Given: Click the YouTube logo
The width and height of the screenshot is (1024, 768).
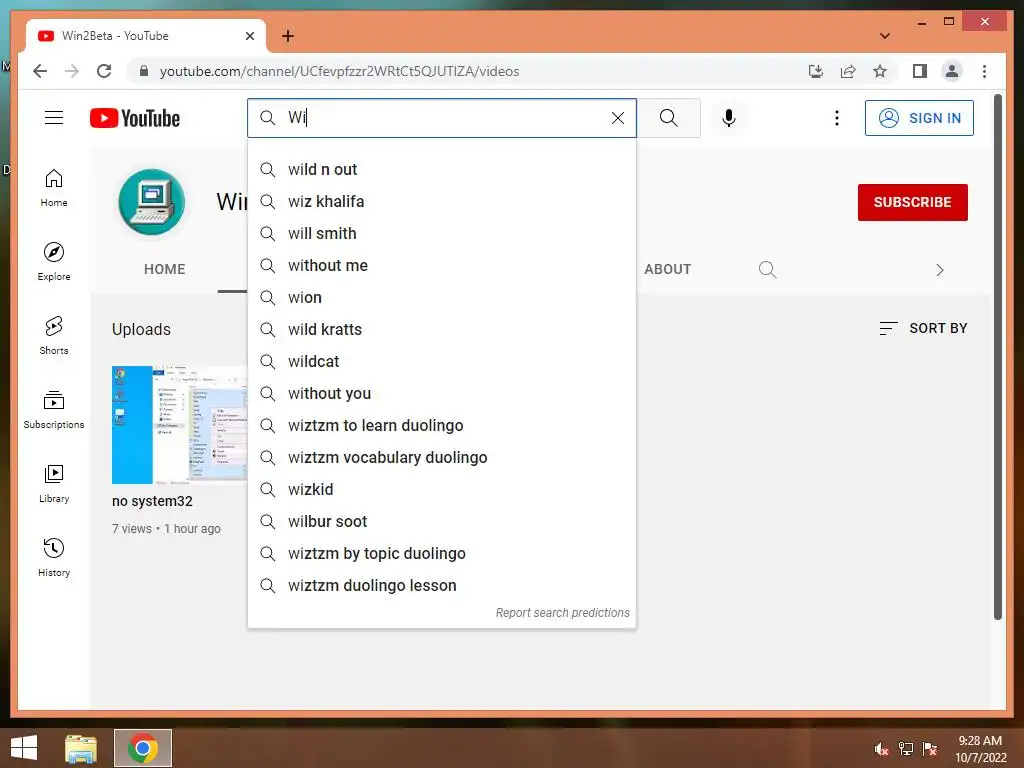Looking at the screenshot, I should point(135,118).
